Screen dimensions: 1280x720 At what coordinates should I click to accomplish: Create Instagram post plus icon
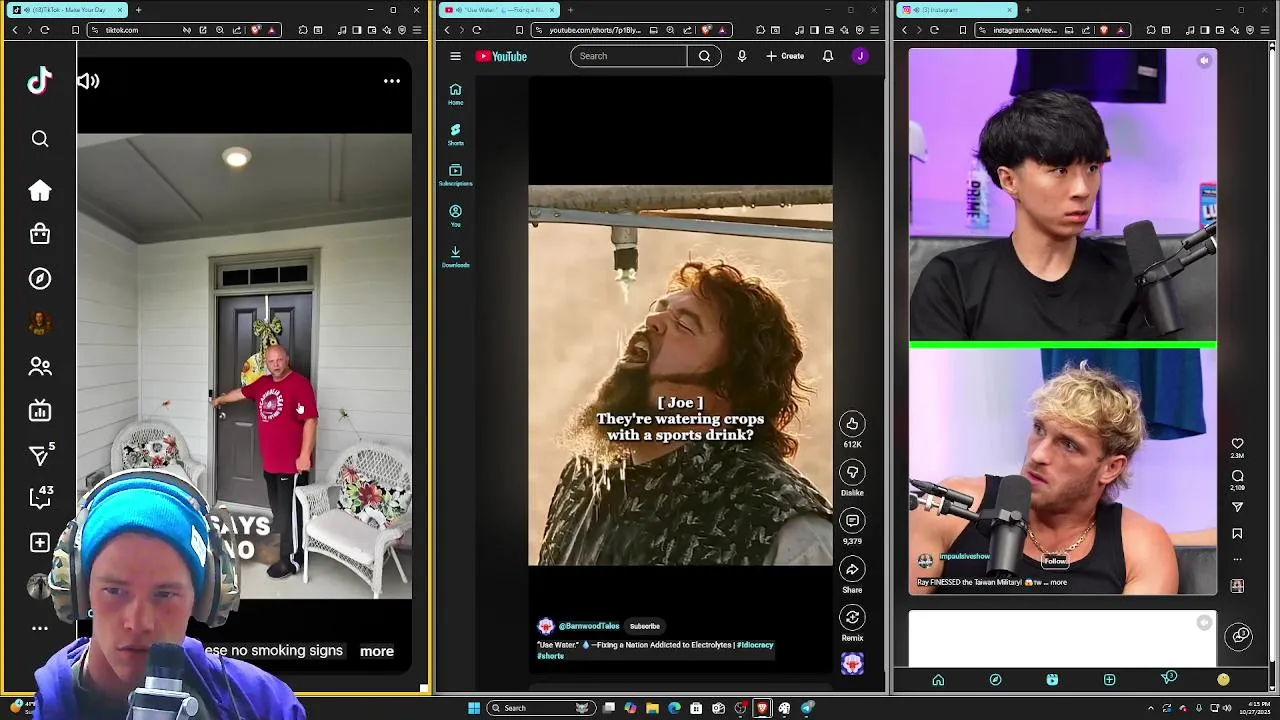pos(1109,680)
